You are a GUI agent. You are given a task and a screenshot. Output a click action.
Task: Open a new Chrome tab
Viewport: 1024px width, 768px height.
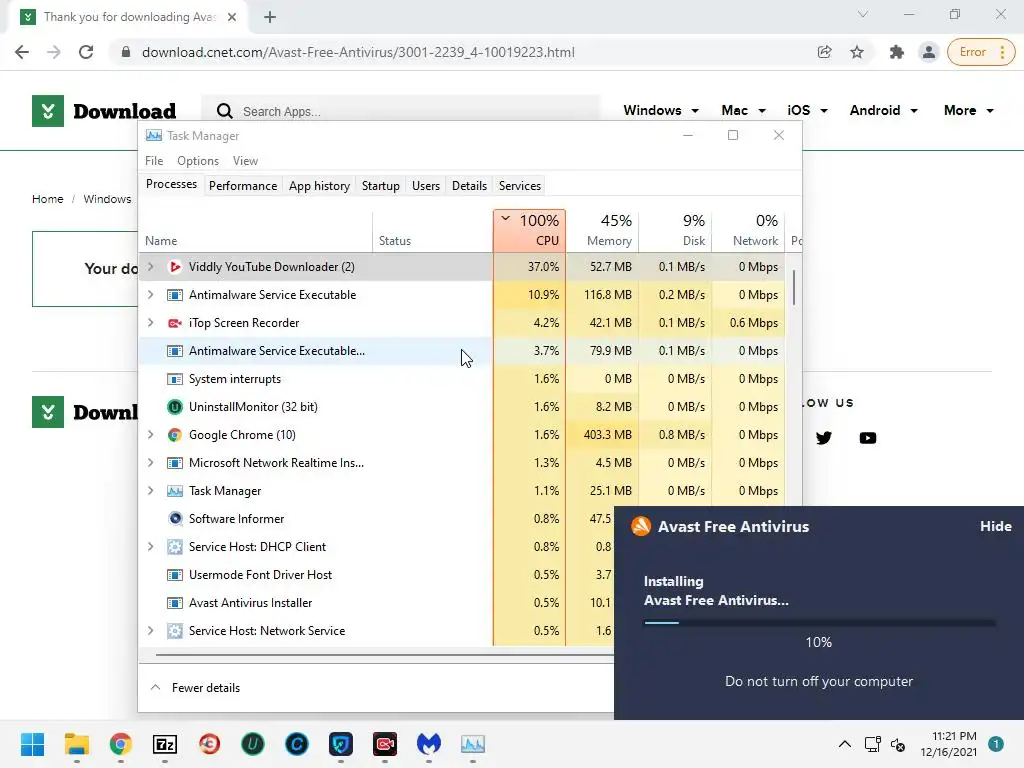[270, 17]
